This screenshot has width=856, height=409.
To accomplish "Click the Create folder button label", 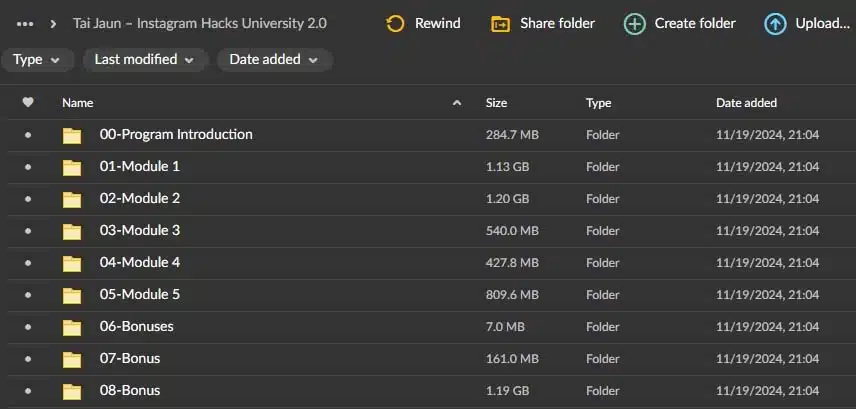I will [695, 23].
